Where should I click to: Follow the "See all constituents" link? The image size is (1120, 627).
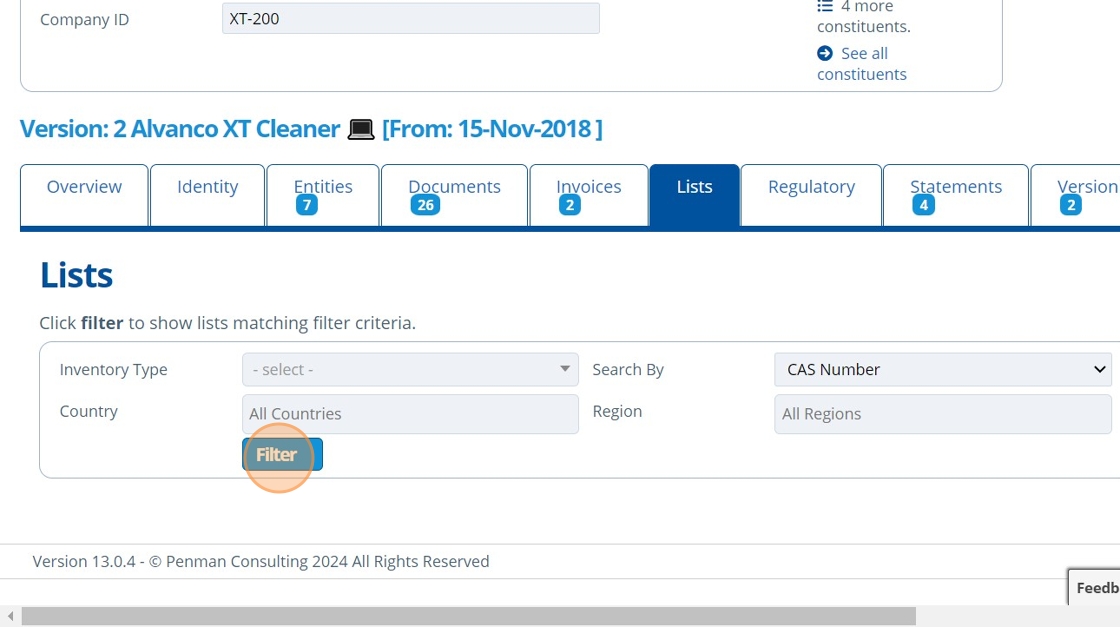click(x=862, y=64)
